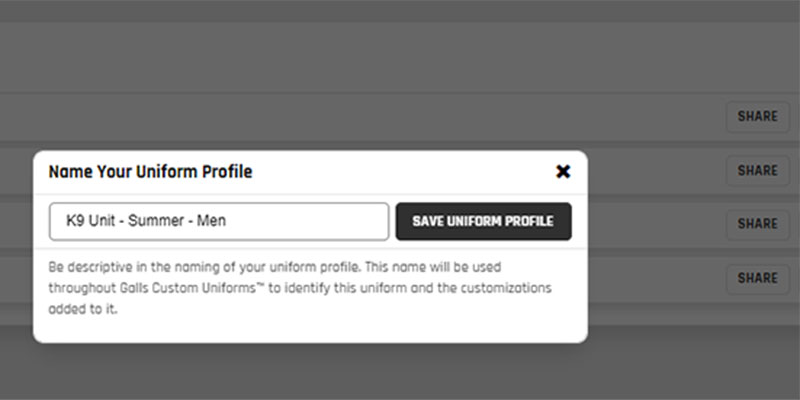Focus the uniform profile name input field
This screenshot has width=800, height=400.
point(219,222)
